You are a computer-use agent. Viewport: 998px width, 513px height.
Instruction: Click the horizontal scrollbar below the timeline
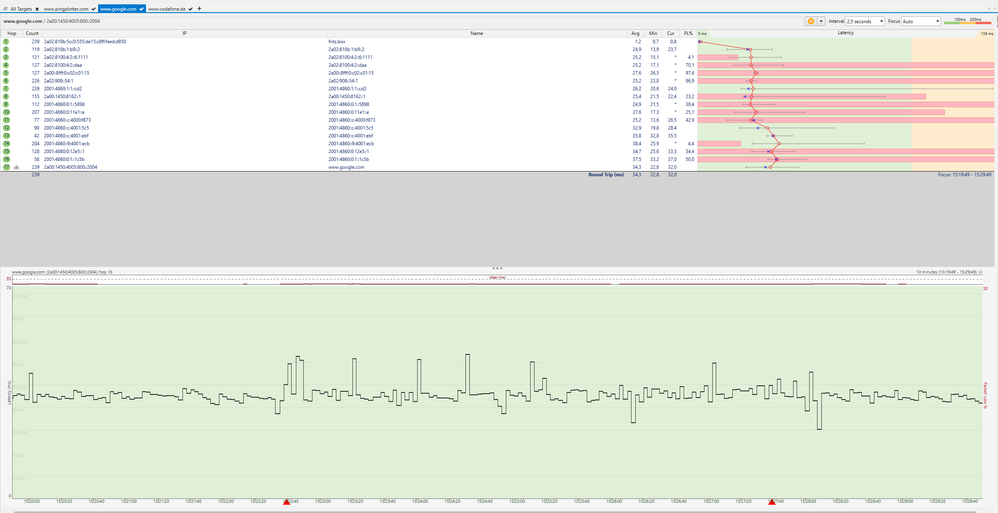coord(499,510)
